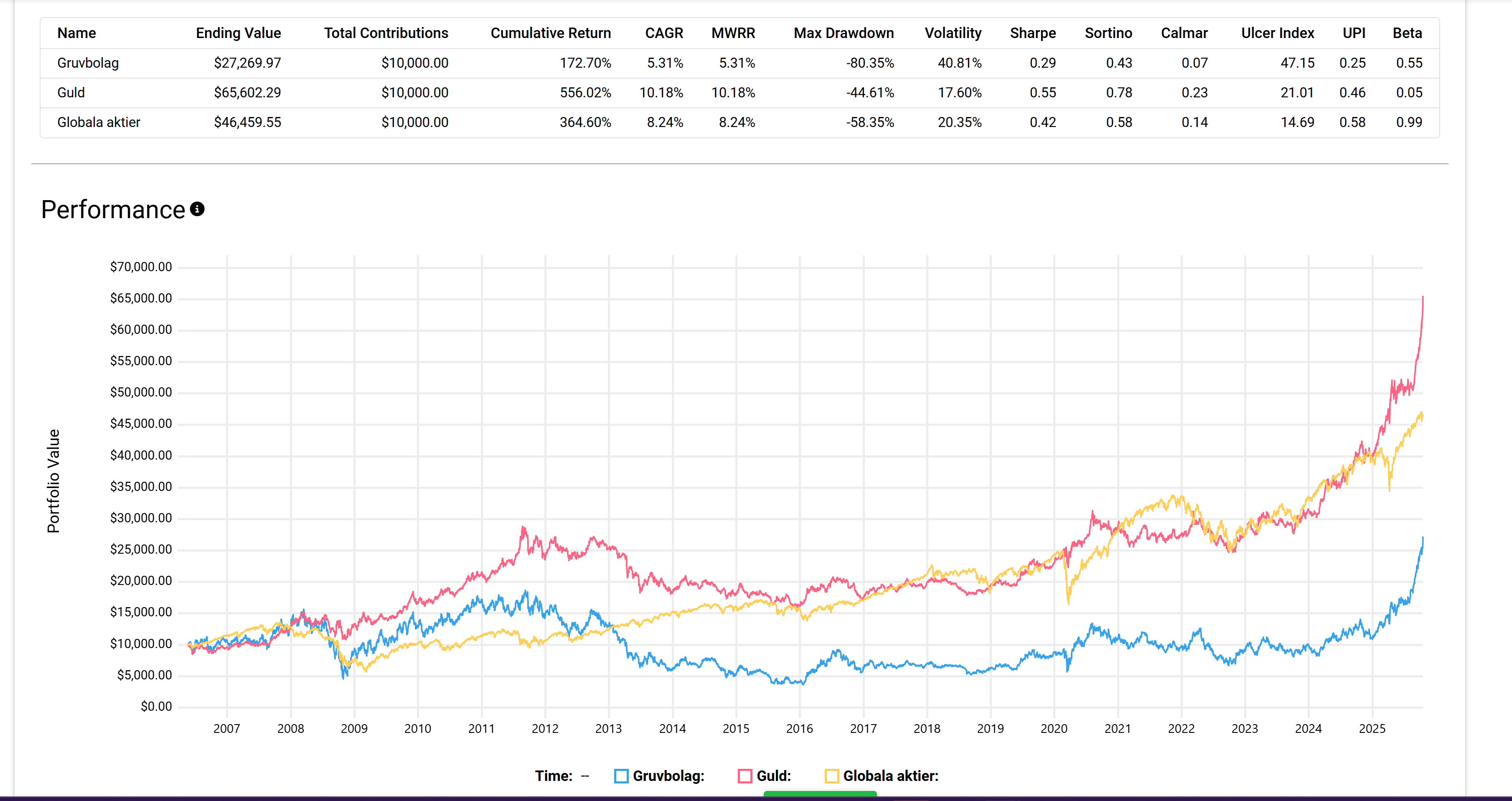Select the Gruvbolag row name

pyautogui.click(x=88, y=64)
